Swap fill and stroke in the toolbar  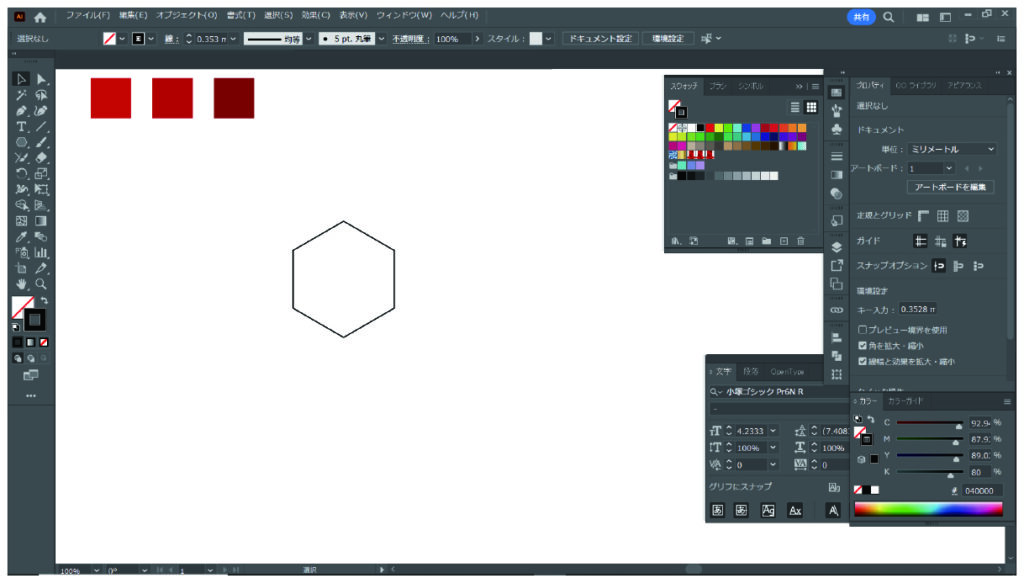point(44,301)
